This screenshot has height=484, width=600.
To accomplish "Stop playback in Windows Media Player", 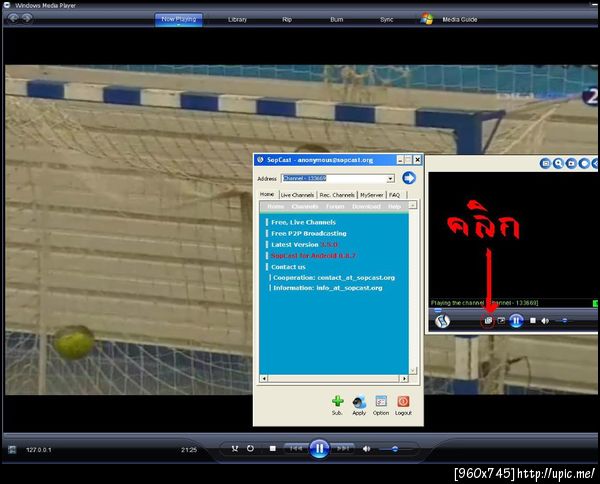I will pos(272,448).
